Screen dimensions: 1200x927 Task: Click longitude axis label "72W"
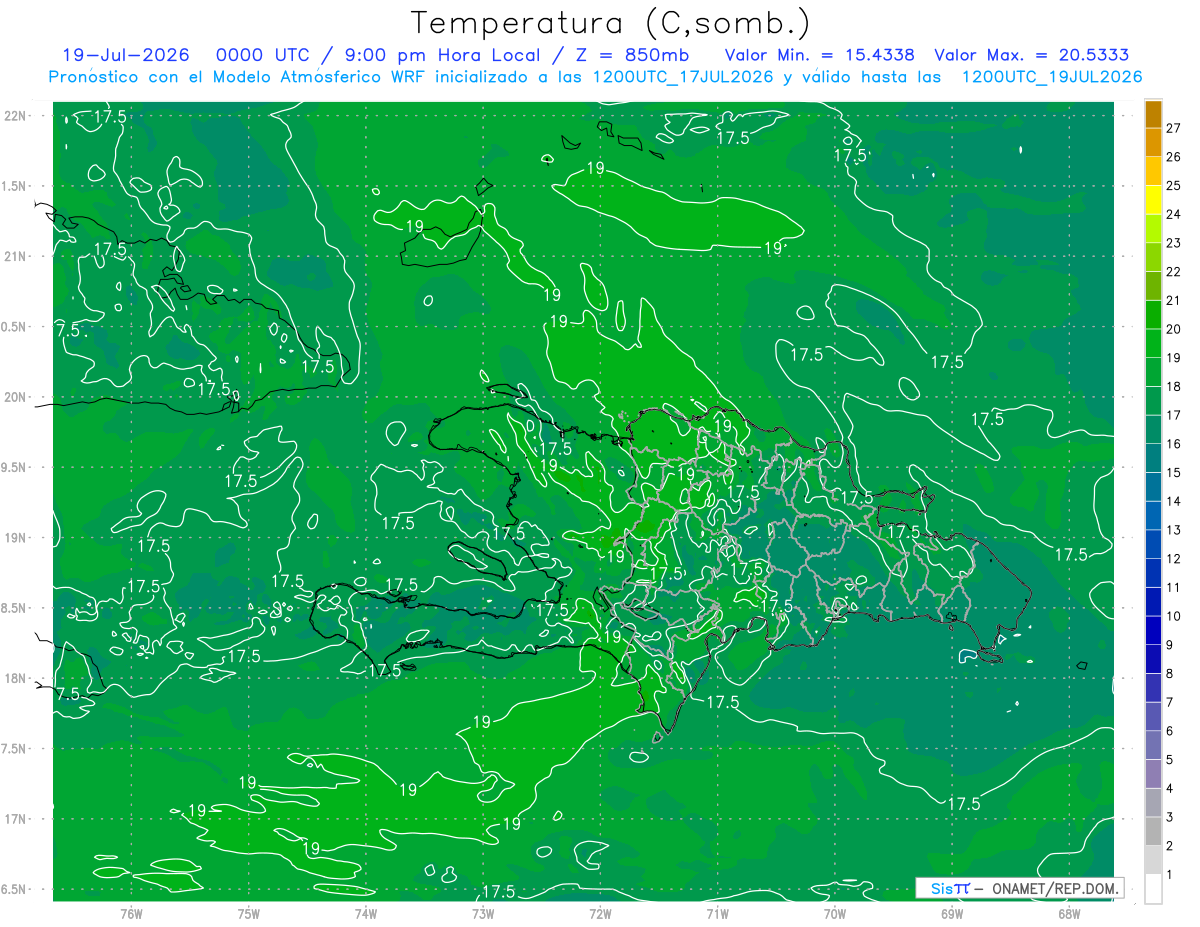click(600, 913)
